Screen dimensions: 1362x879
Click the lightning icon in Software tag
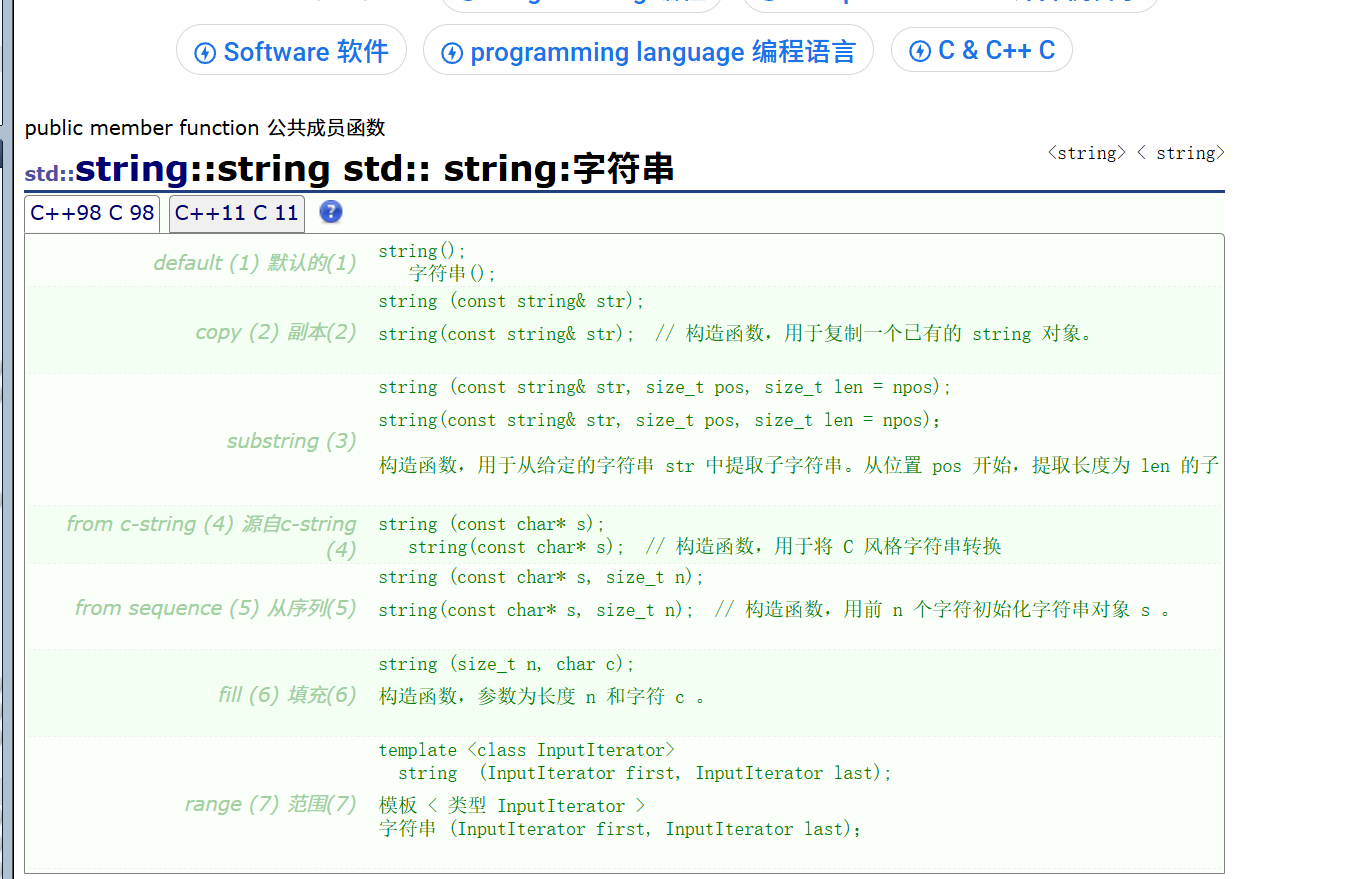(205, 53)
